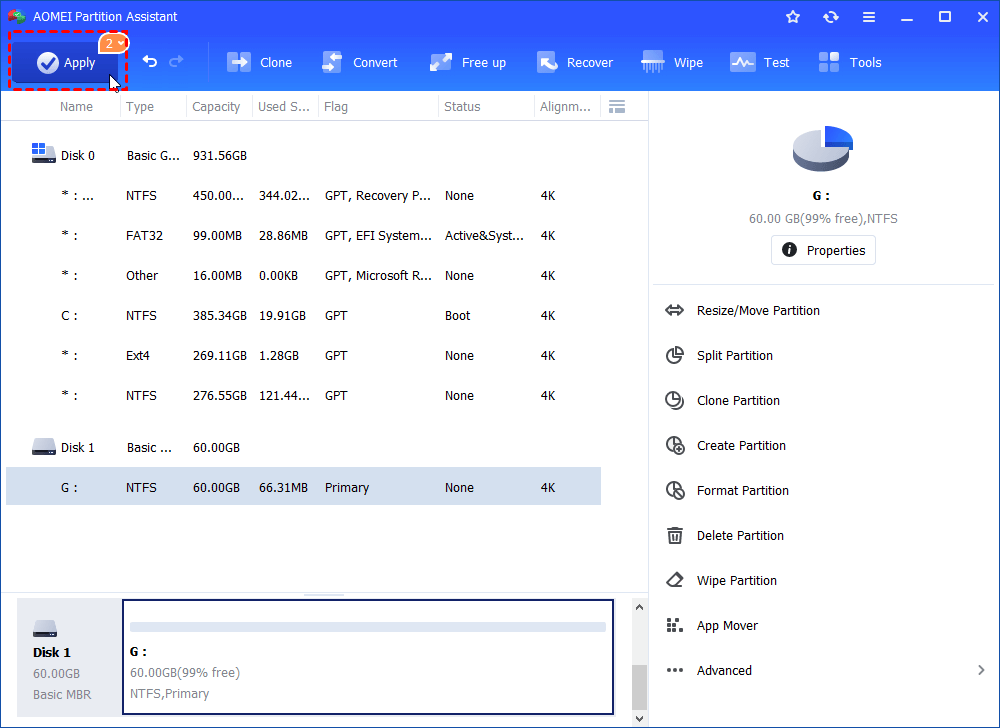The image size is (1000, 728).
Task: Open Properties for G: partition
Action: coord(823,250)
